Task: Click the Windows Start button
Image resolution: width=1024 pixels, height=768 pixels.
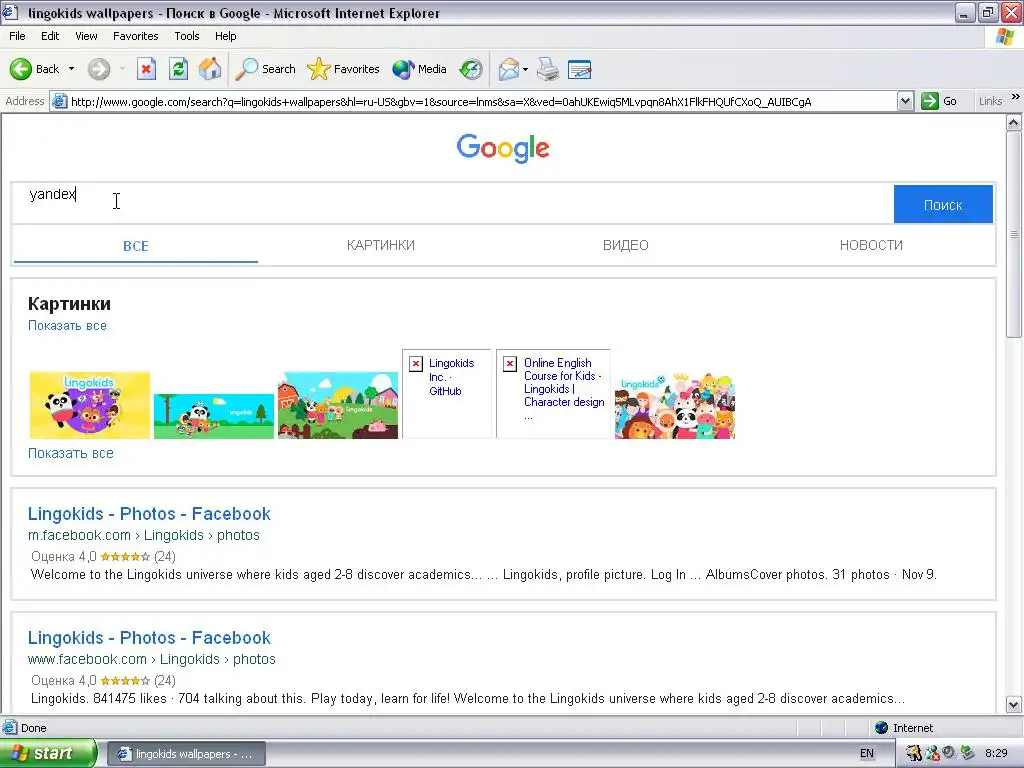Action: tap(47, 753)
